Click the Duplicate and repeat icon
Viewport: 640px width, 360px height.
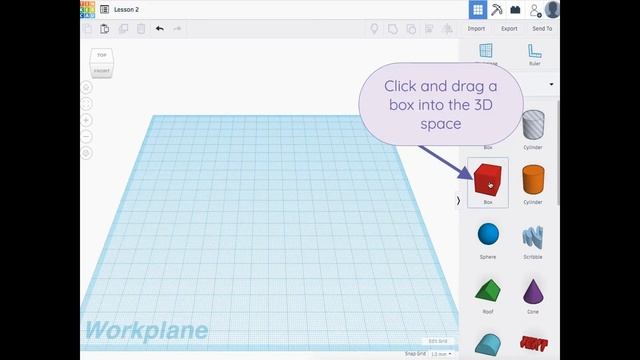point(123,29)
